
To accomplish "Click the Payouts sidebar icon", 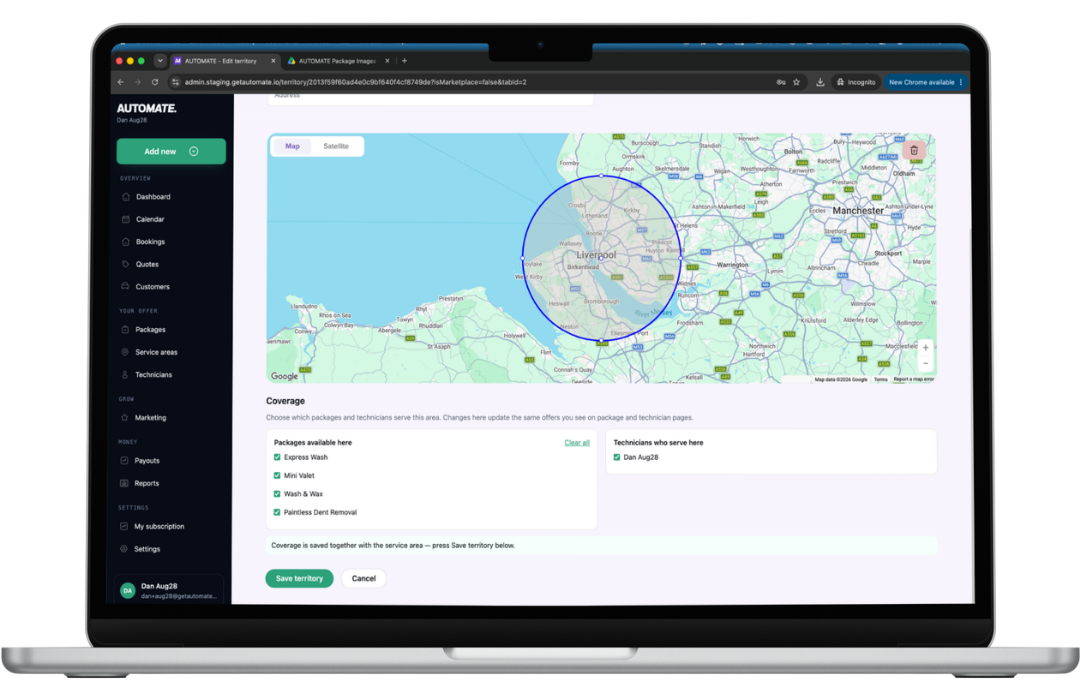I will click(x=124, y=460).
